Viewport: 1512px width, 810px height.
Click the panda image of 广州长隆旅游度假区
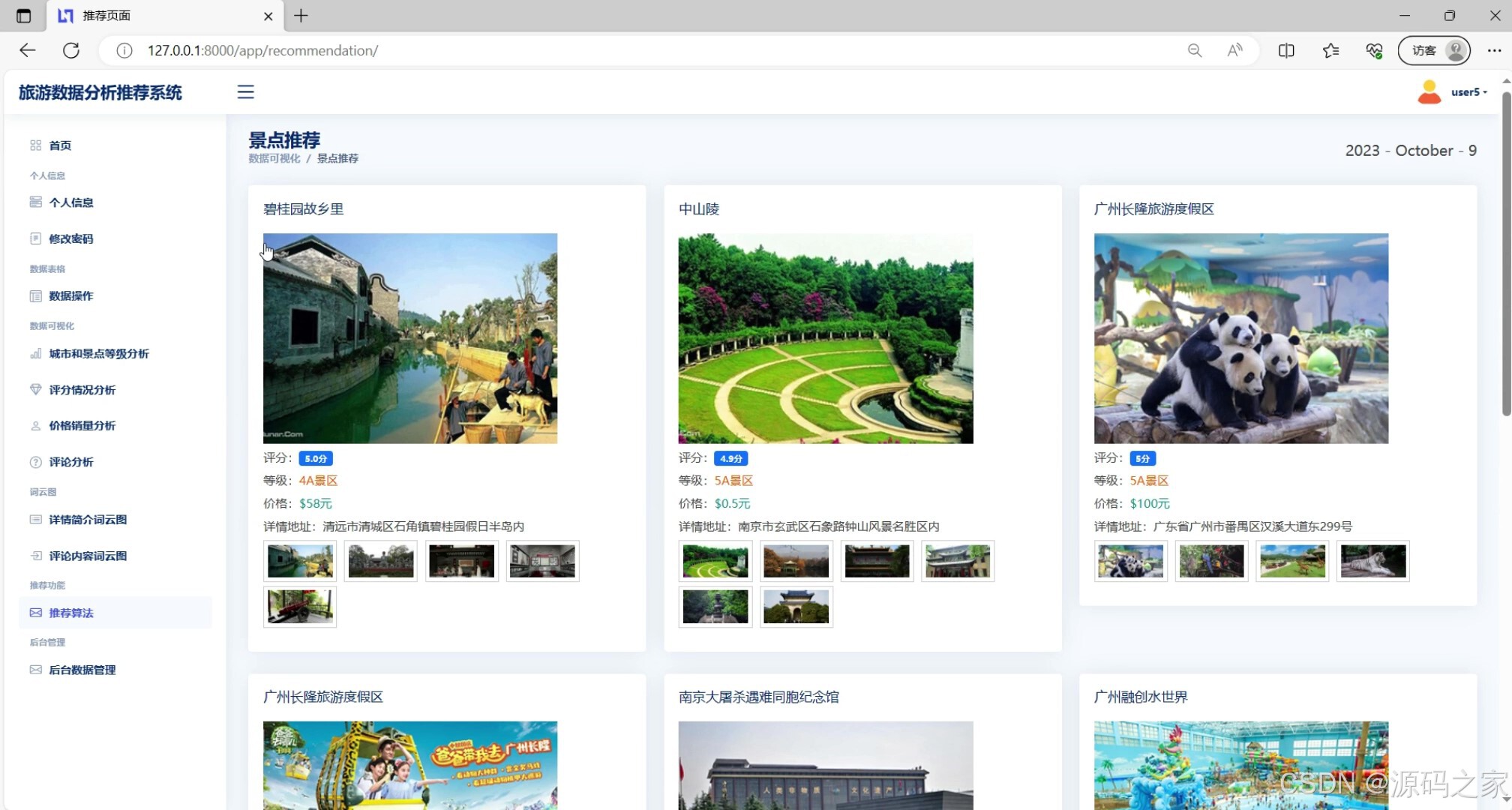click(1241, 338)
